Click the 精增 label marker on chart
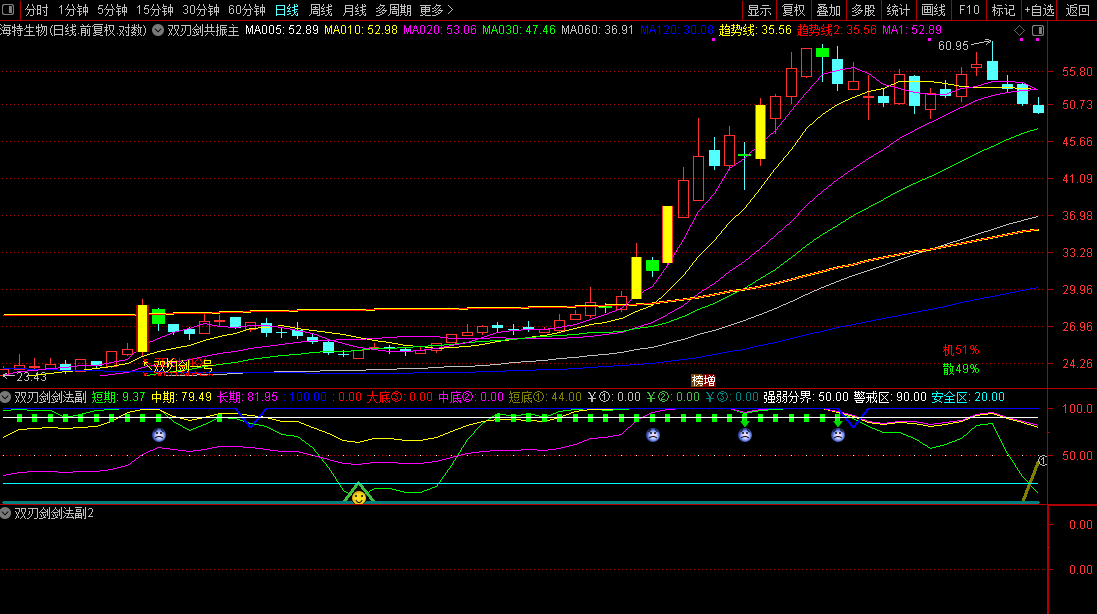This screenshot has width=1097, height=614. [703, 381]
